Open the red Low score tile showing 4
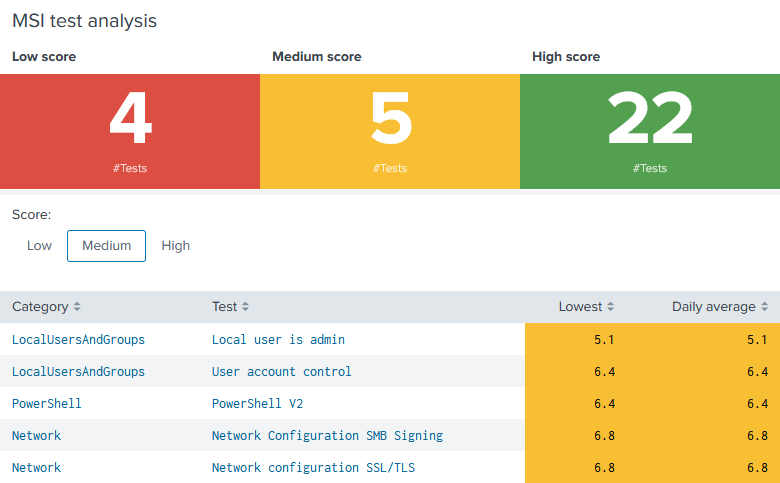Image resolution: width=780 pixels, height=483 pixels. 130,131
